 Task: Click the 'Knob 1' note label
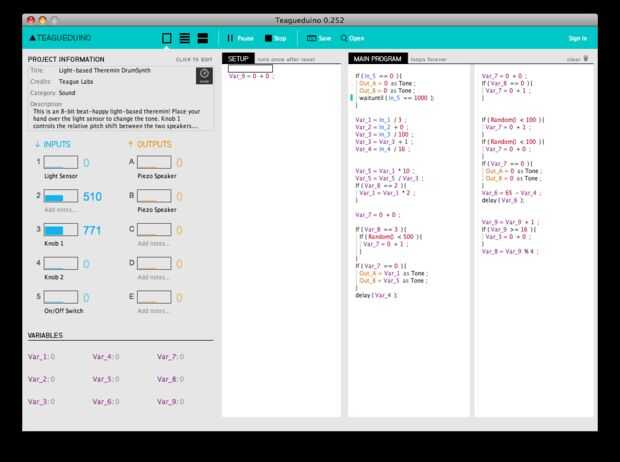tap(54, 243)
